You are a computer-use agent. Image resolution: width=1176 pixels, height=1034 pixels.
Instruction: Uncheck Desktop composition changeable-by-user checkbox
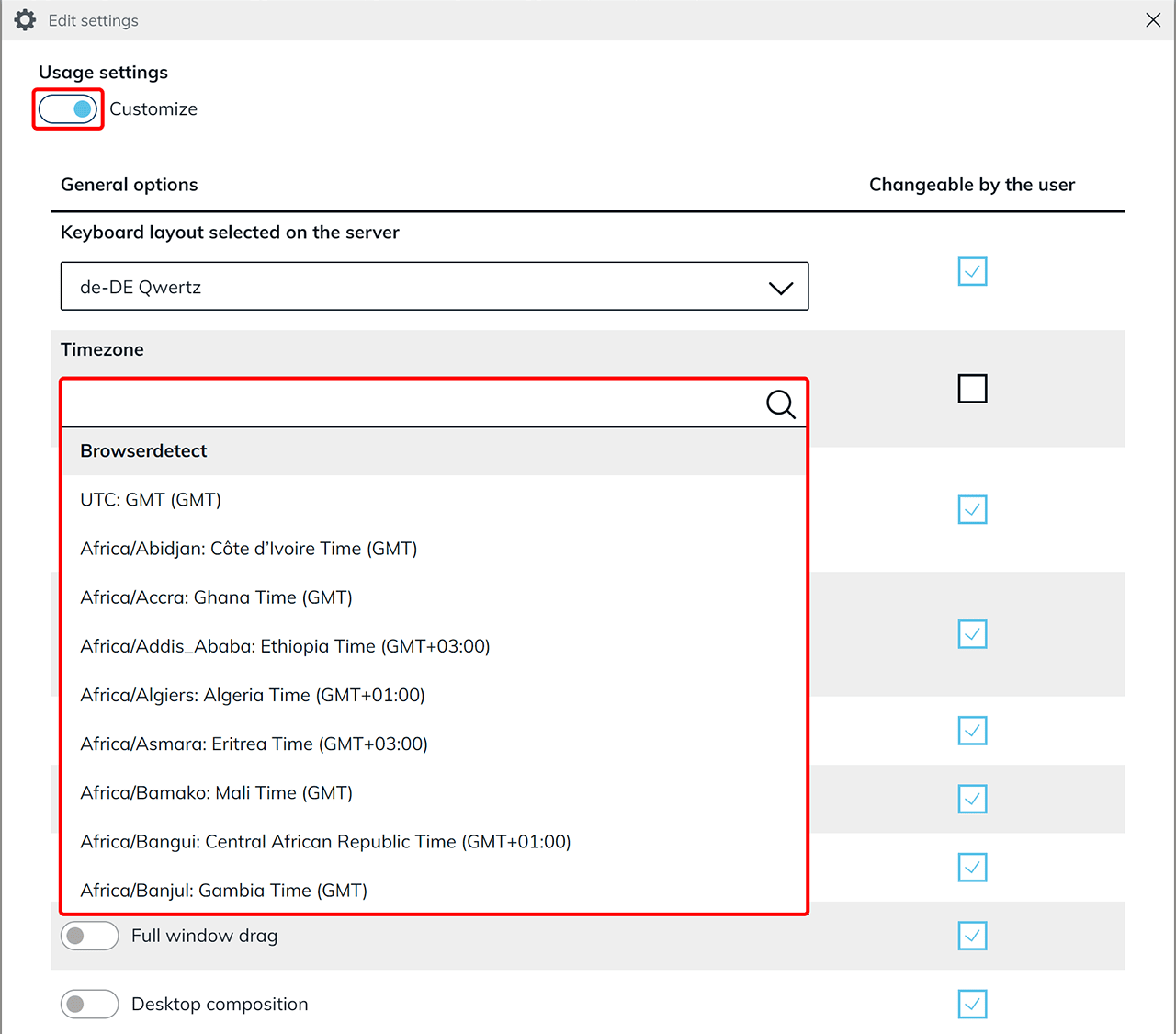coord(972,1004)
